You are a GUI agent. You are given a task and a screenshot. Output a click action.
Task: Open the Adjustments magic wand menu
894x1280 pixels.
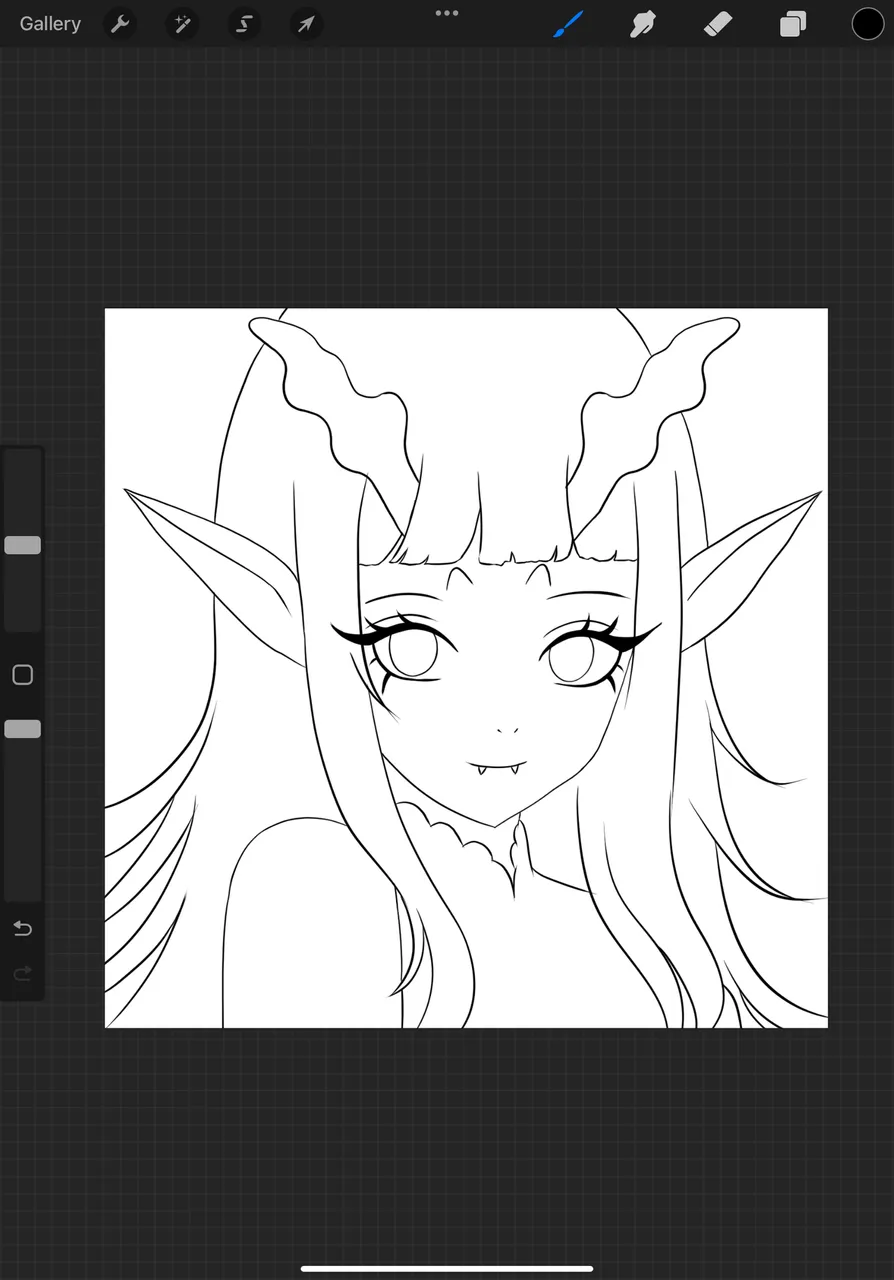(x=182, y=24)
